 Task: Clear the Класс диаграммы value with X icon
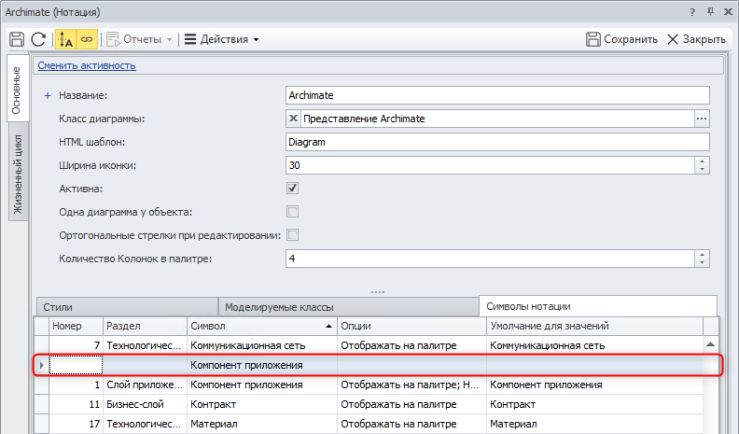pyautogui.click(x=294, y=119)
